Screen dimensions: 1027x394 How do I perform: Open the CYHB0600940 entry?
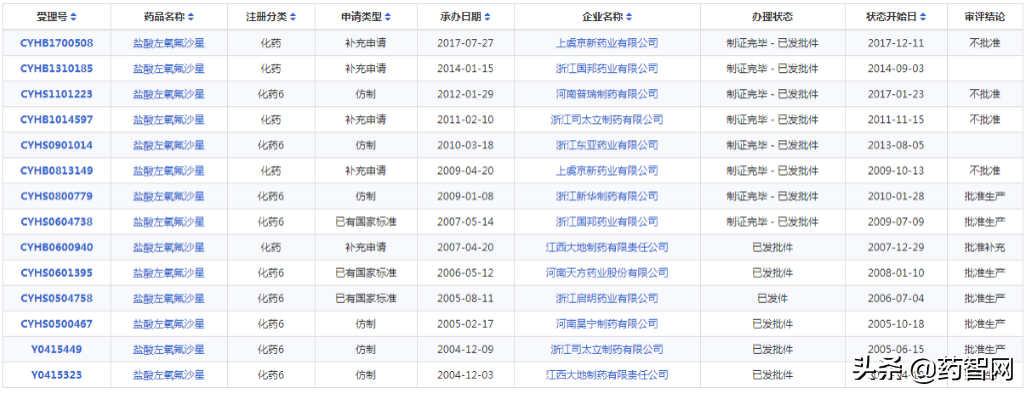[x=56, y=247]
